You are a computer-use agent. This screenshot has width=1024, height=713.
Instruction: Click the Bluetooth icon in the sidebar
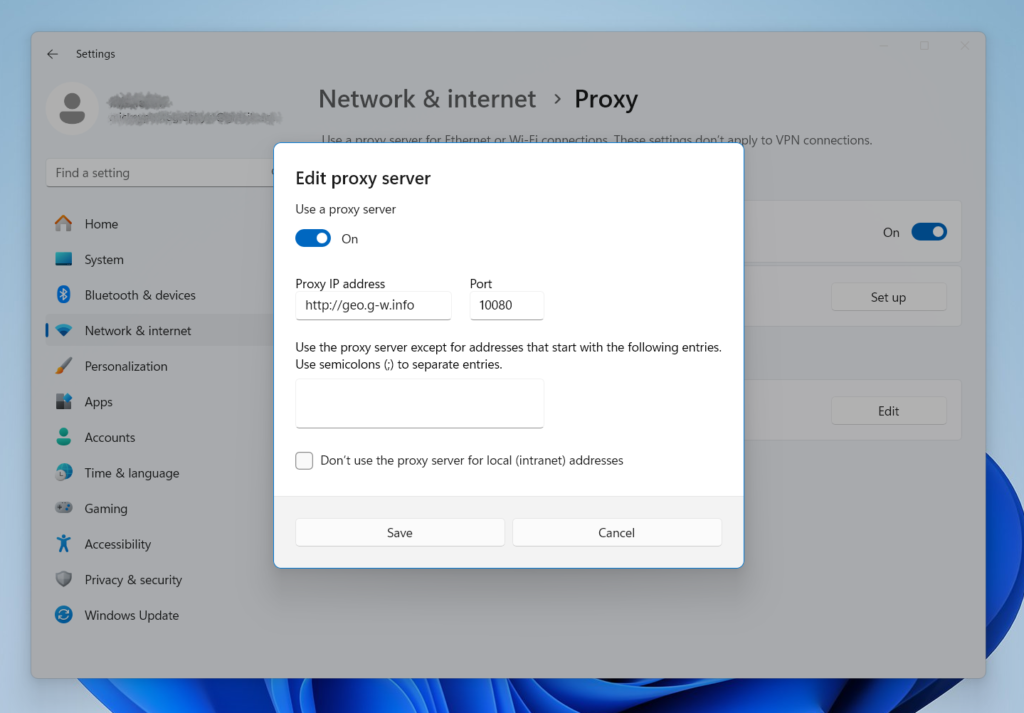click(x=63, y=294)
